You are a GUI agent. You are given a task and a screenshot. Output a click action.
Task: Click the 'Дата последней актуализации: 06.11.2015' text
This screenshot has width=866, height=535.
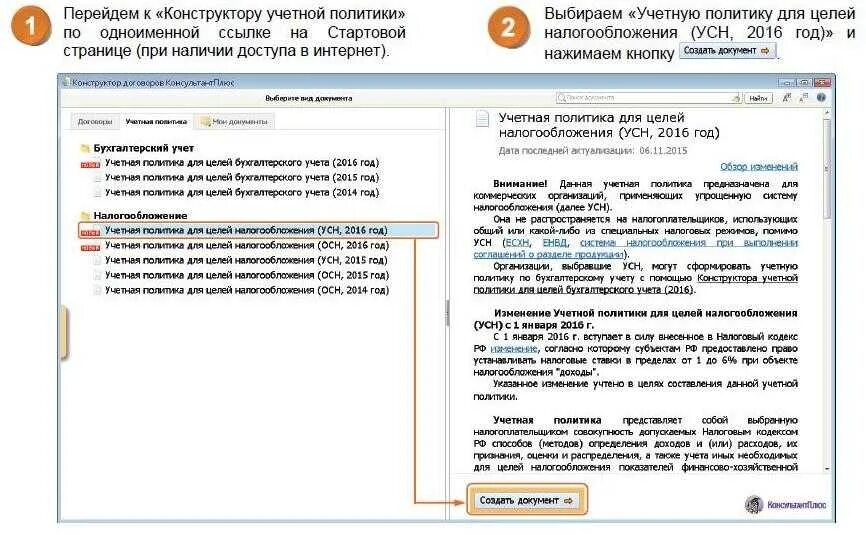(x=593, y=150)
